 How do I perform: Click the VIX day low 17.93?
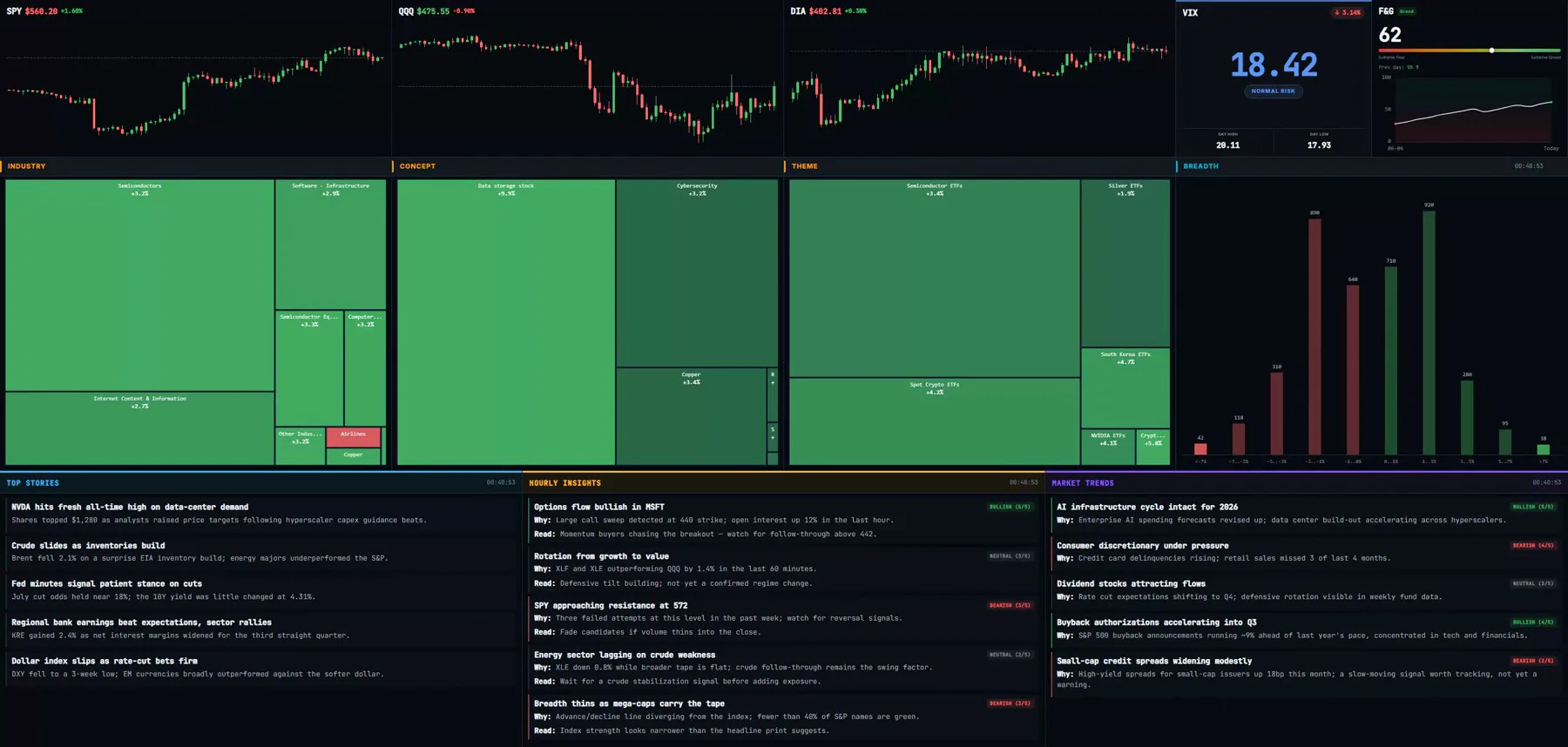coord(1319,145)
